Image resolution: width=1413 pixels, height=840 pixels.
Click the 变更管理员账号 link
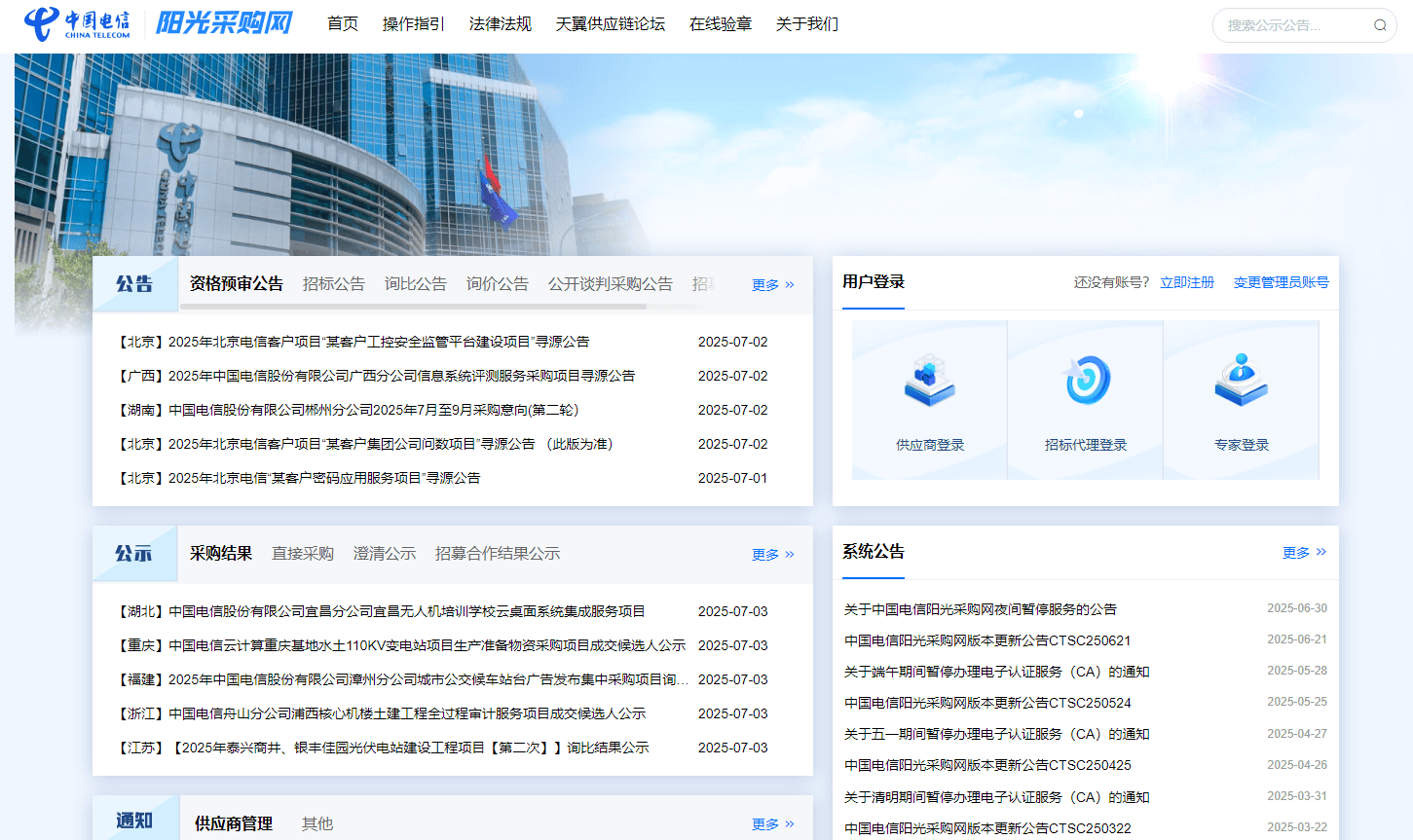pos(1282,282)
